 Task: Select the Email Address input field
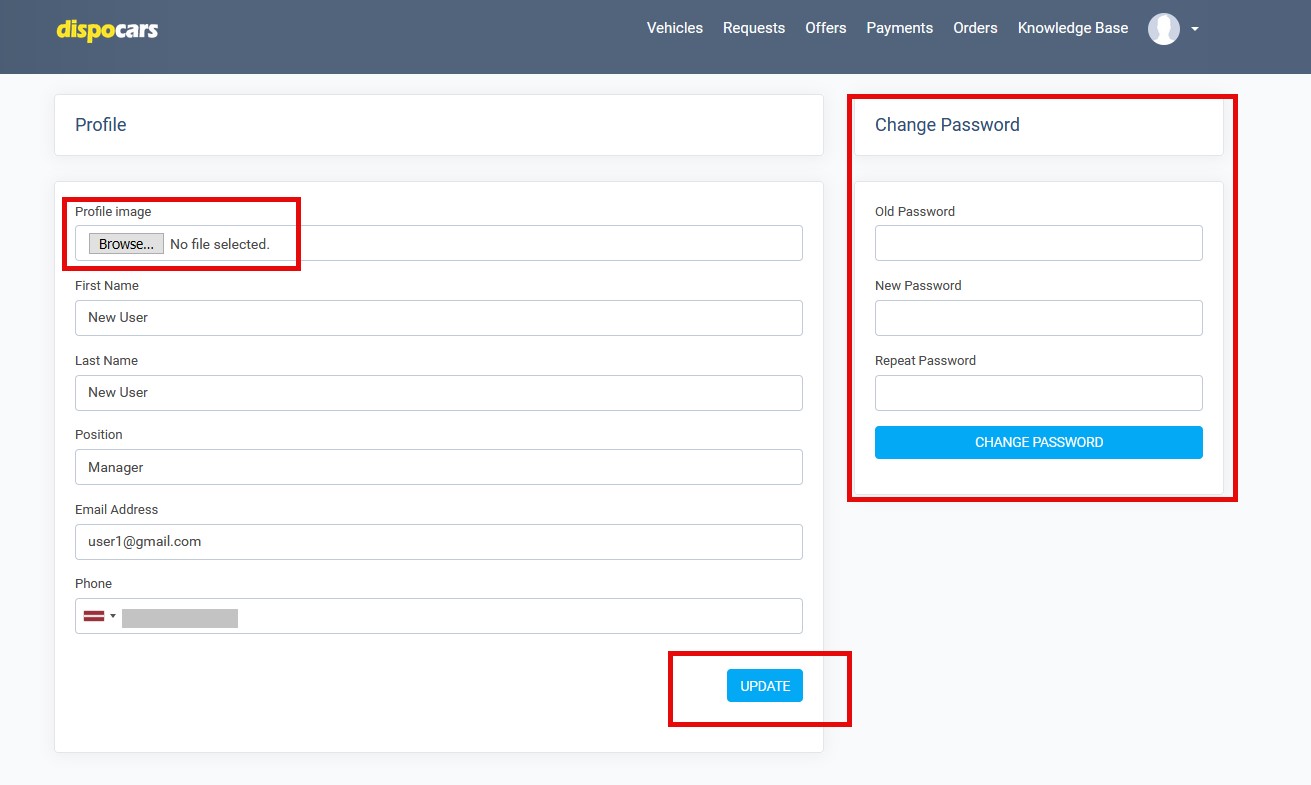coord(438,542)
